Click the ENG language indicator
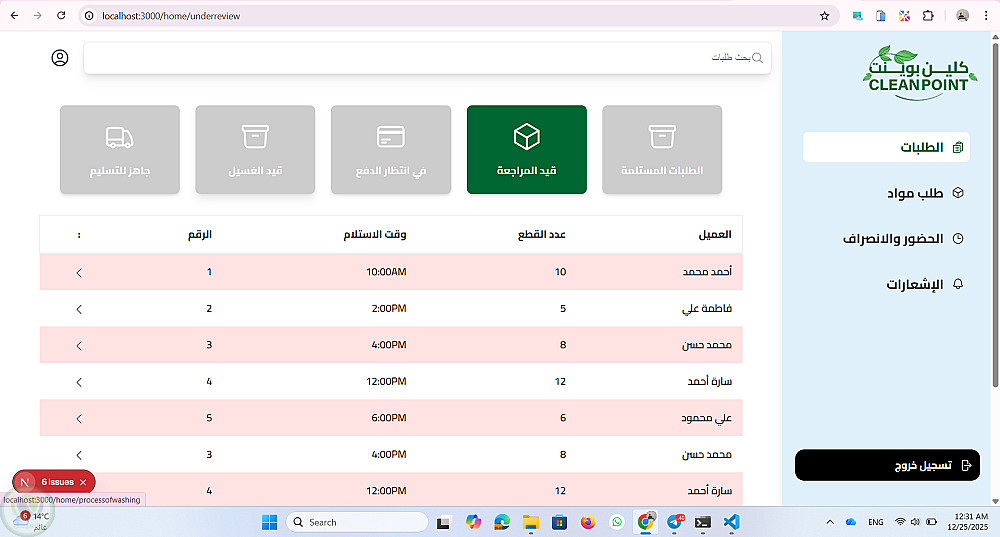Screen dimensions: 1000x537 point(876,522)
